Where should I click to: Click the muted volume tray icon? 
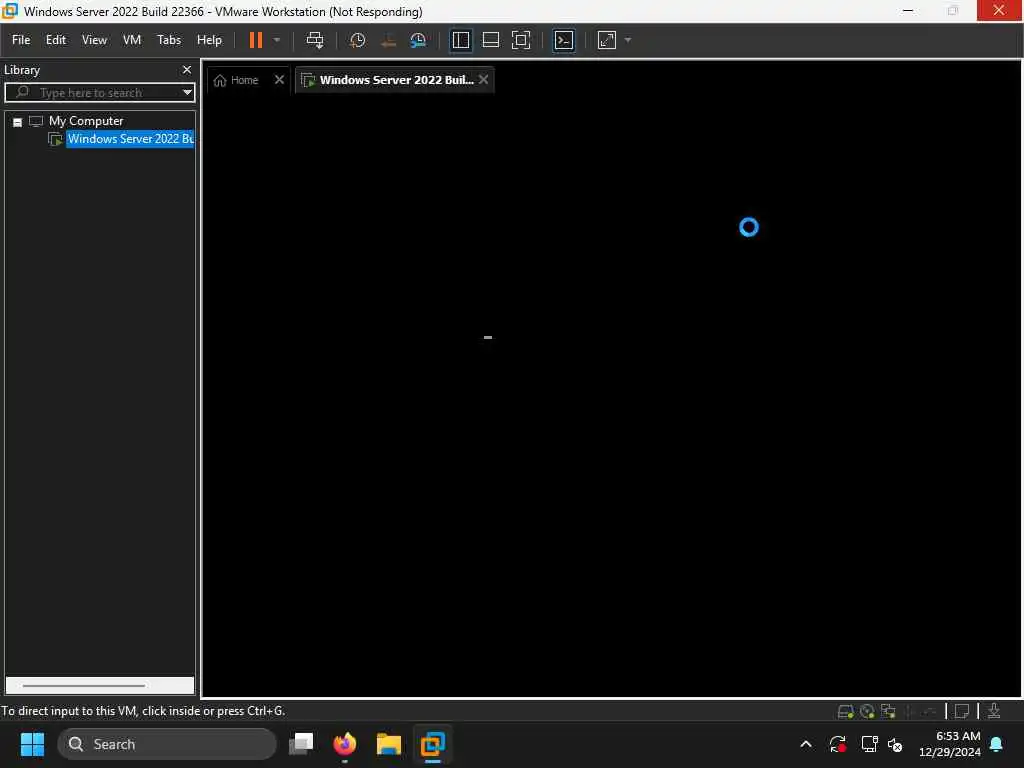click(x=895, y=744)
